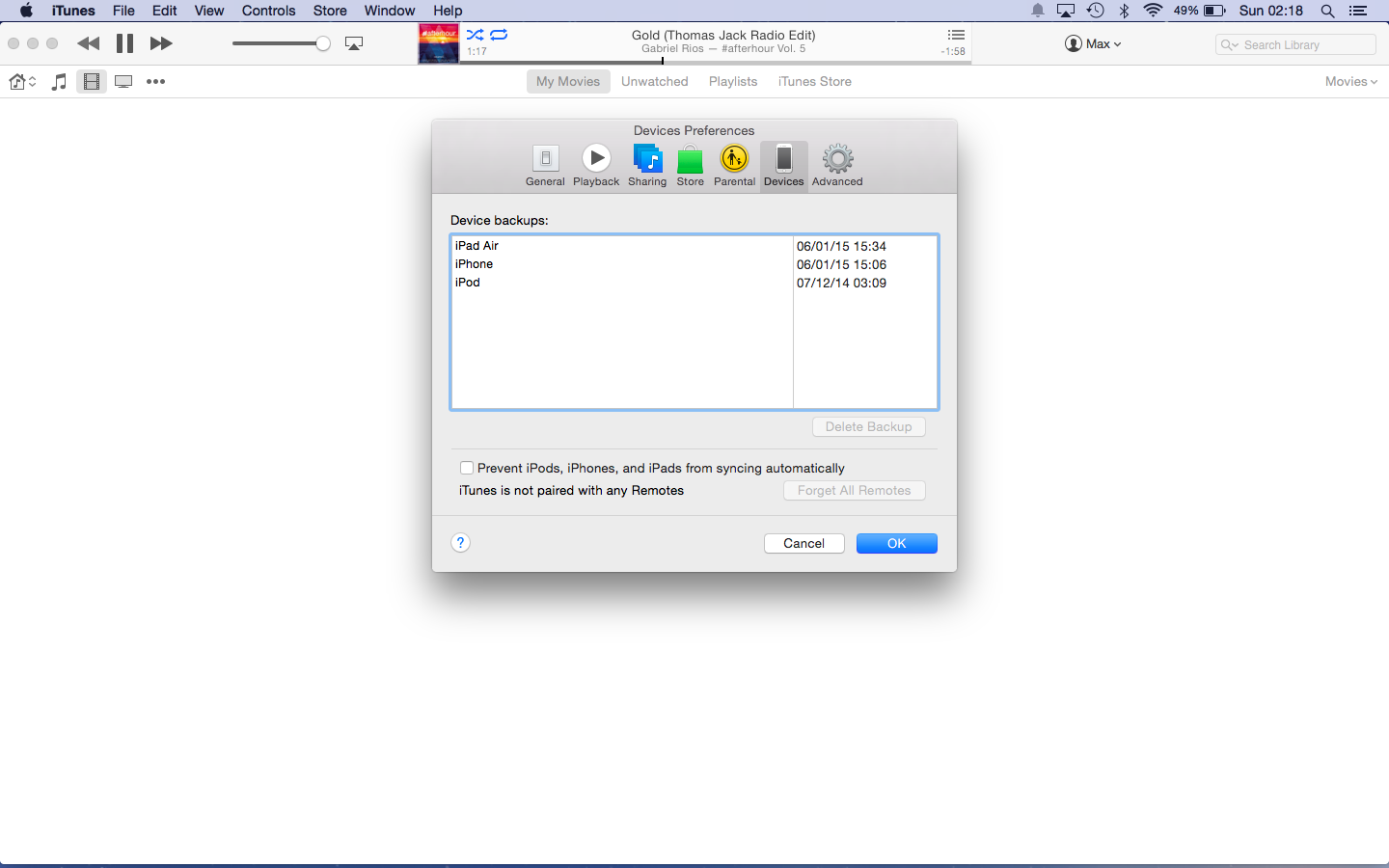Select the Devices preferences pane

pyautogui.click(x=783, y=166)
